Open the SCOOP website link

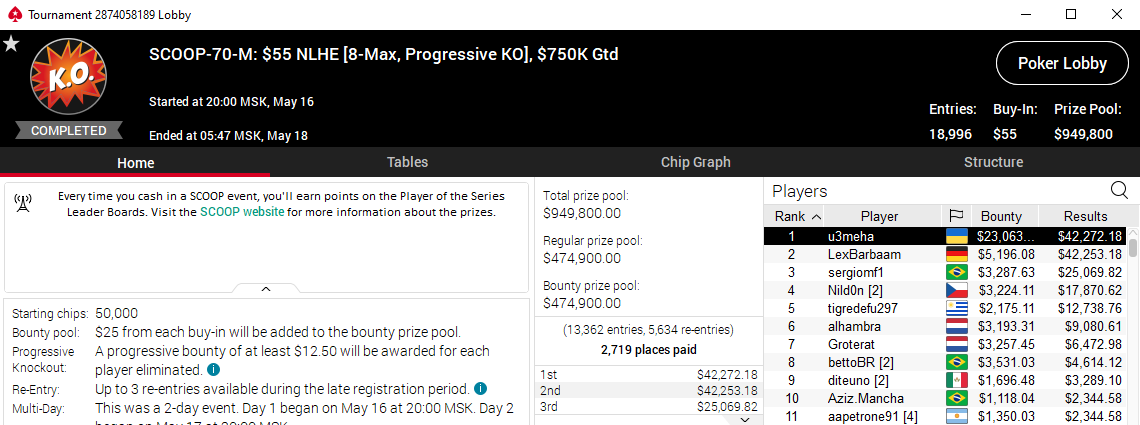242,213
